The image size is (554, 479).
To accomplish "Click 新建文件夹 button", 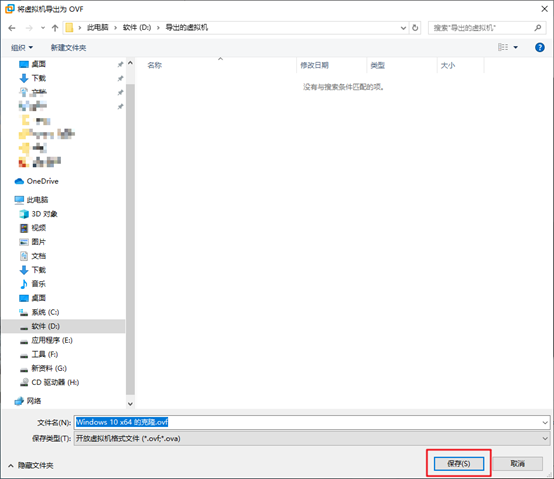I will [x=69, y=47].
